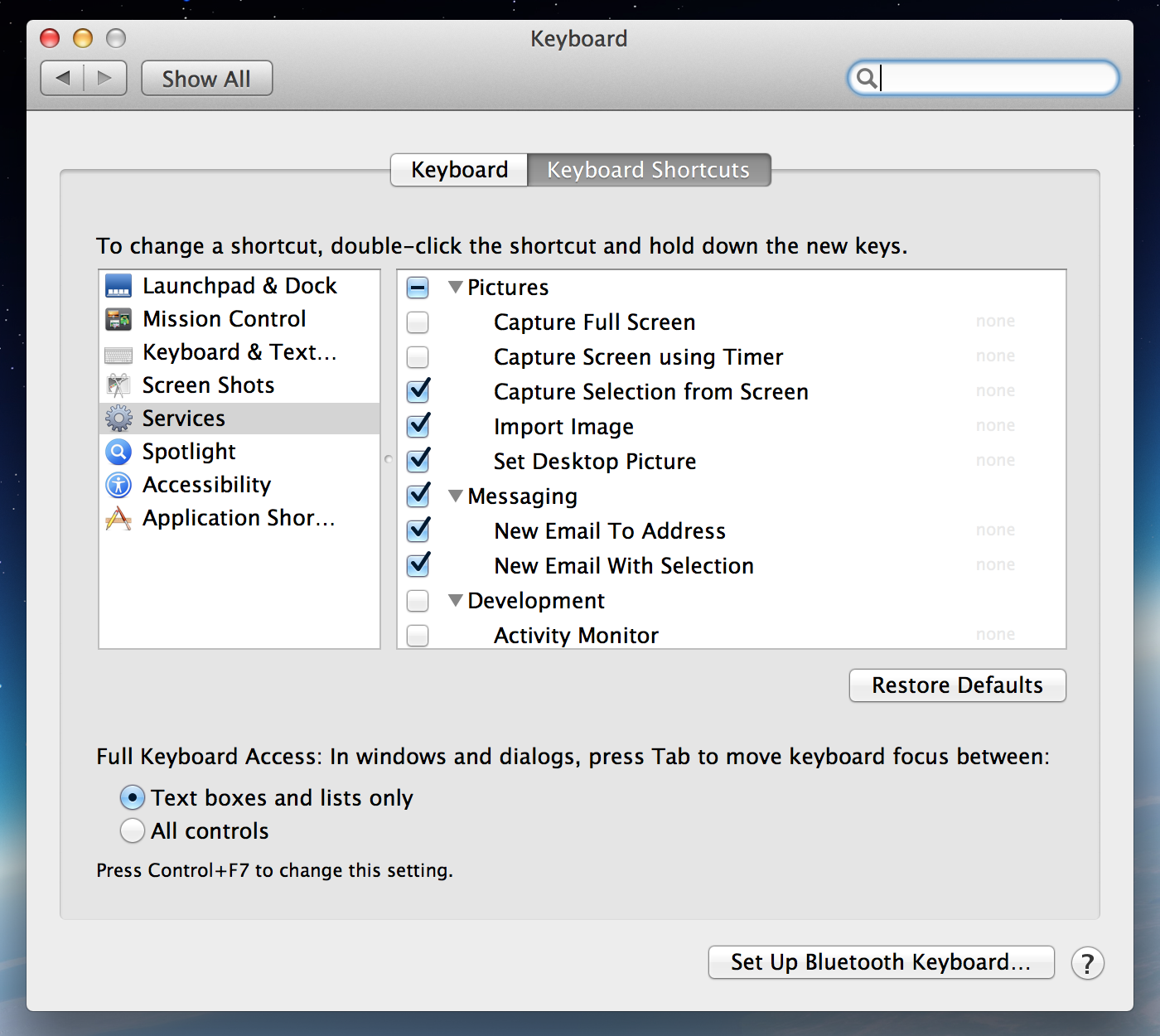Go back with the left arrow button
1160x1036 pixels.
pyautogui.click(x=63, y=78)
